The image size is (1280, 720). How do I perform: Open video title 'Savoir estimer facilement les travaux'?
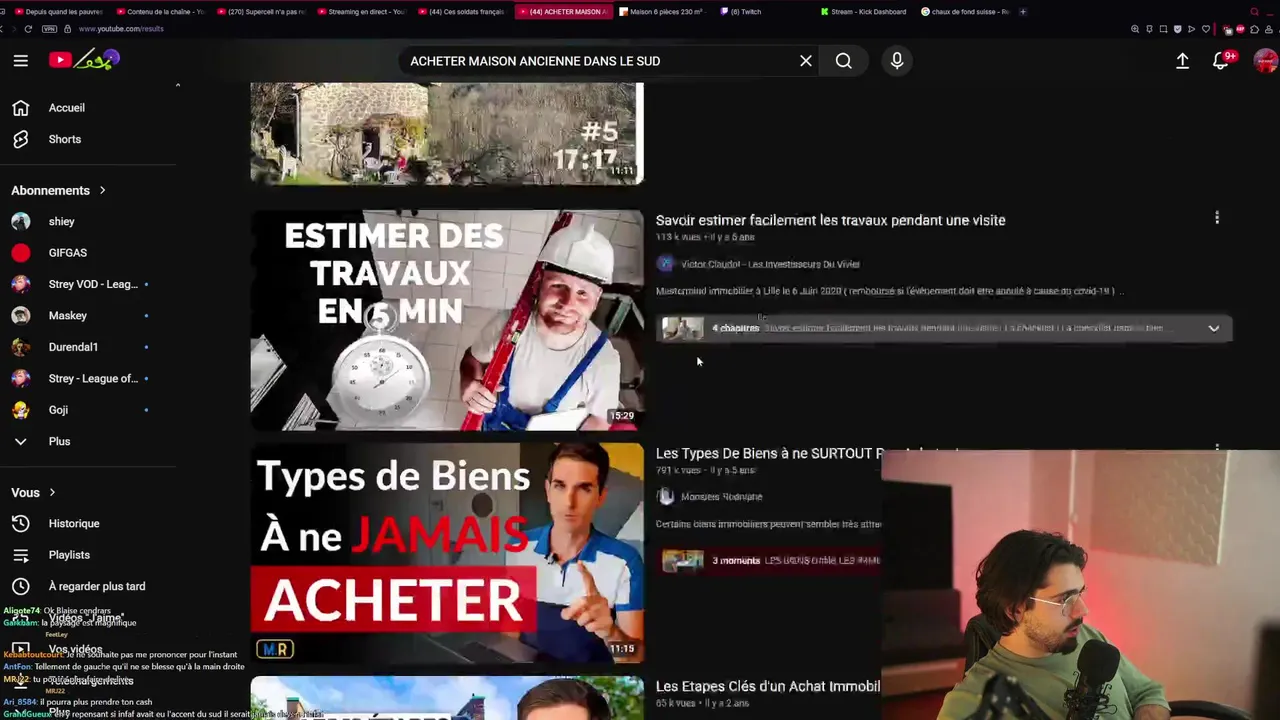pyautogui.click(x=830, y=220)
